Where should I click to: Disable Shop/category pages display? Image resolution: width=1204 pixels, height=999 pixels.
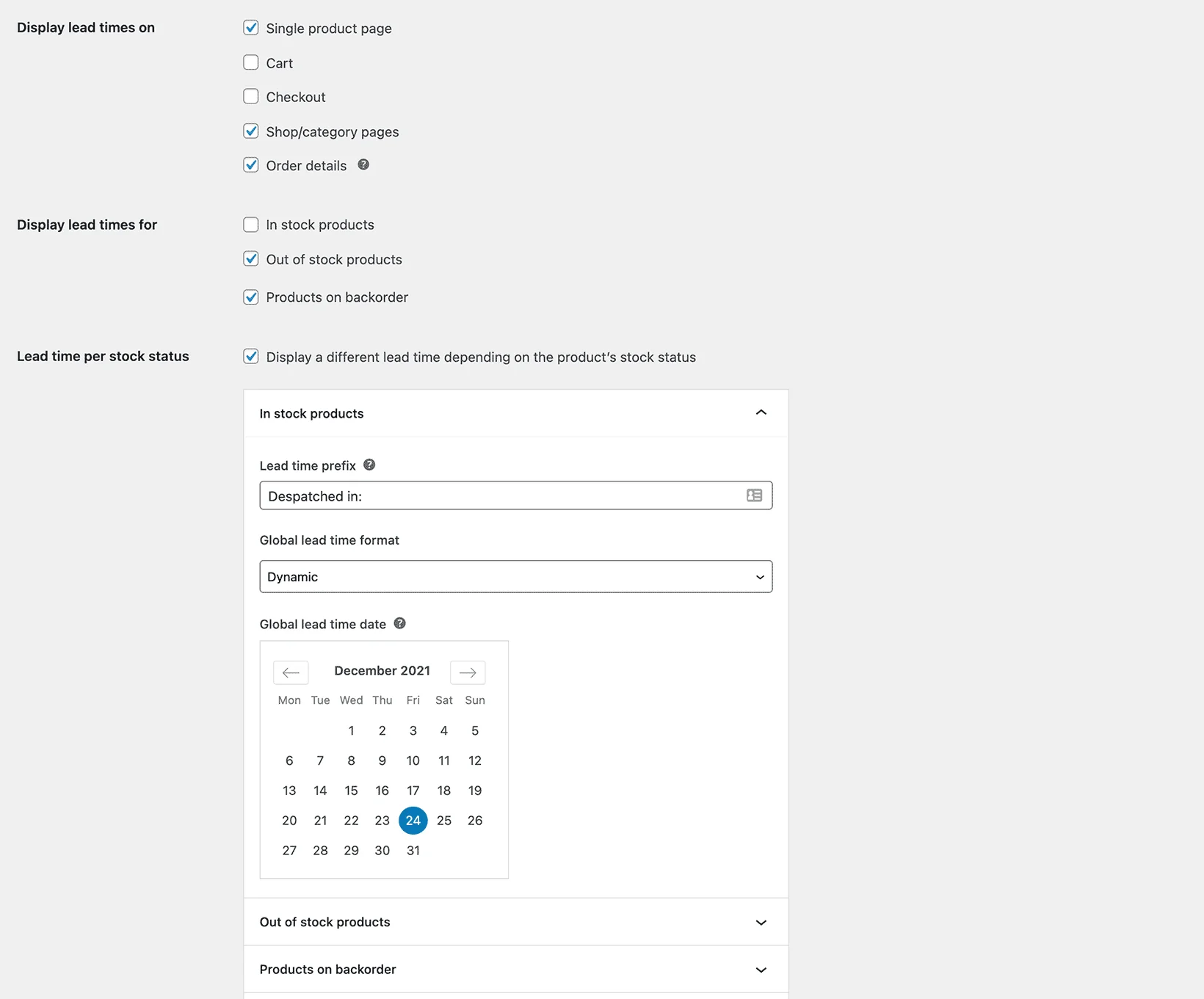(250, 131)
